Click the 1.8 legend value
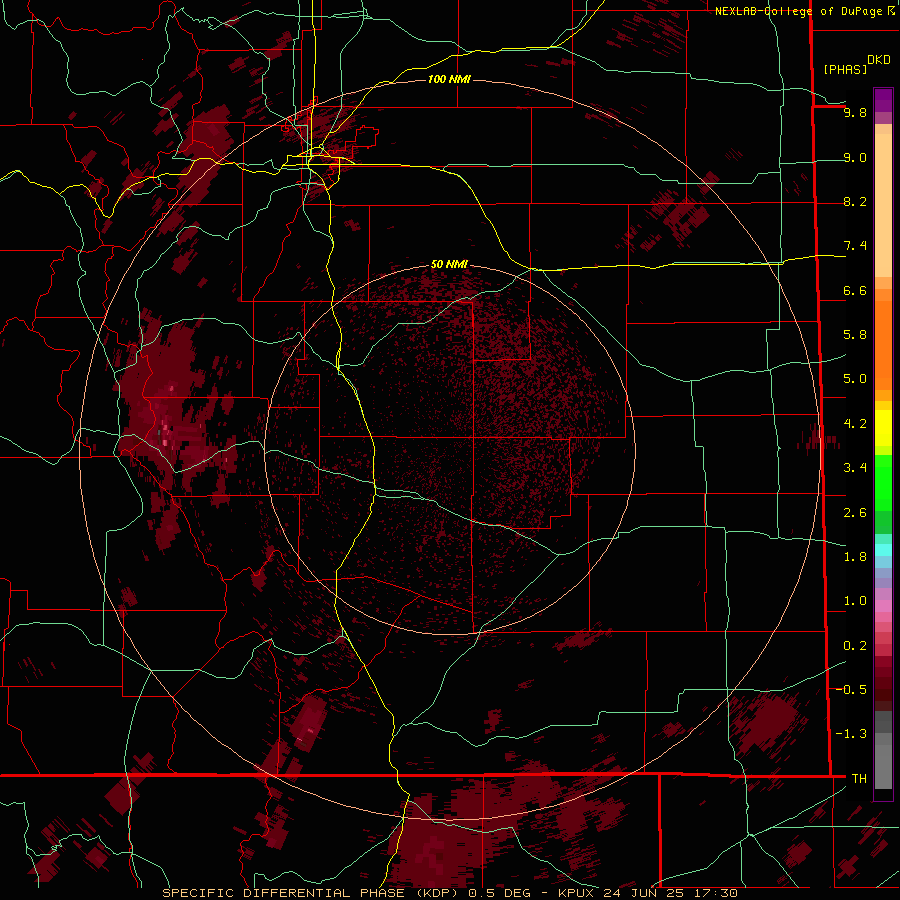Screen dimensions: 900x900 (x=855, y=557)
